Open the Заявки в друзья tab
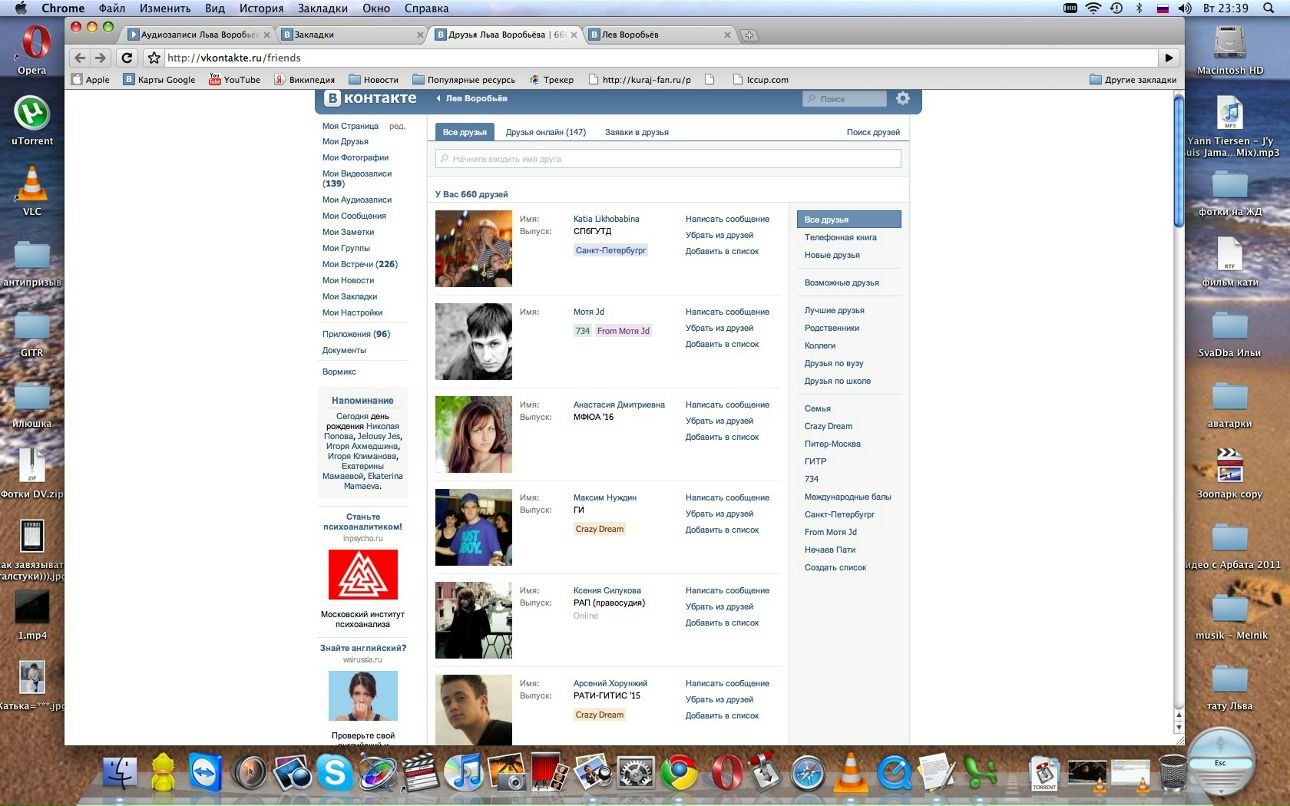The width and height of the screenshot is (1290, 806). pyautogui.click(x=636, y=132)
